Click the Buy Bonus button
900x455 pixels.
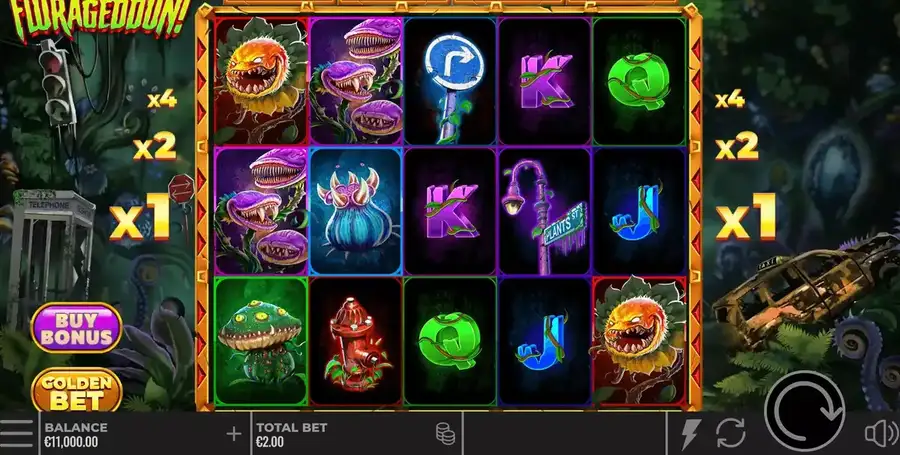76,328
